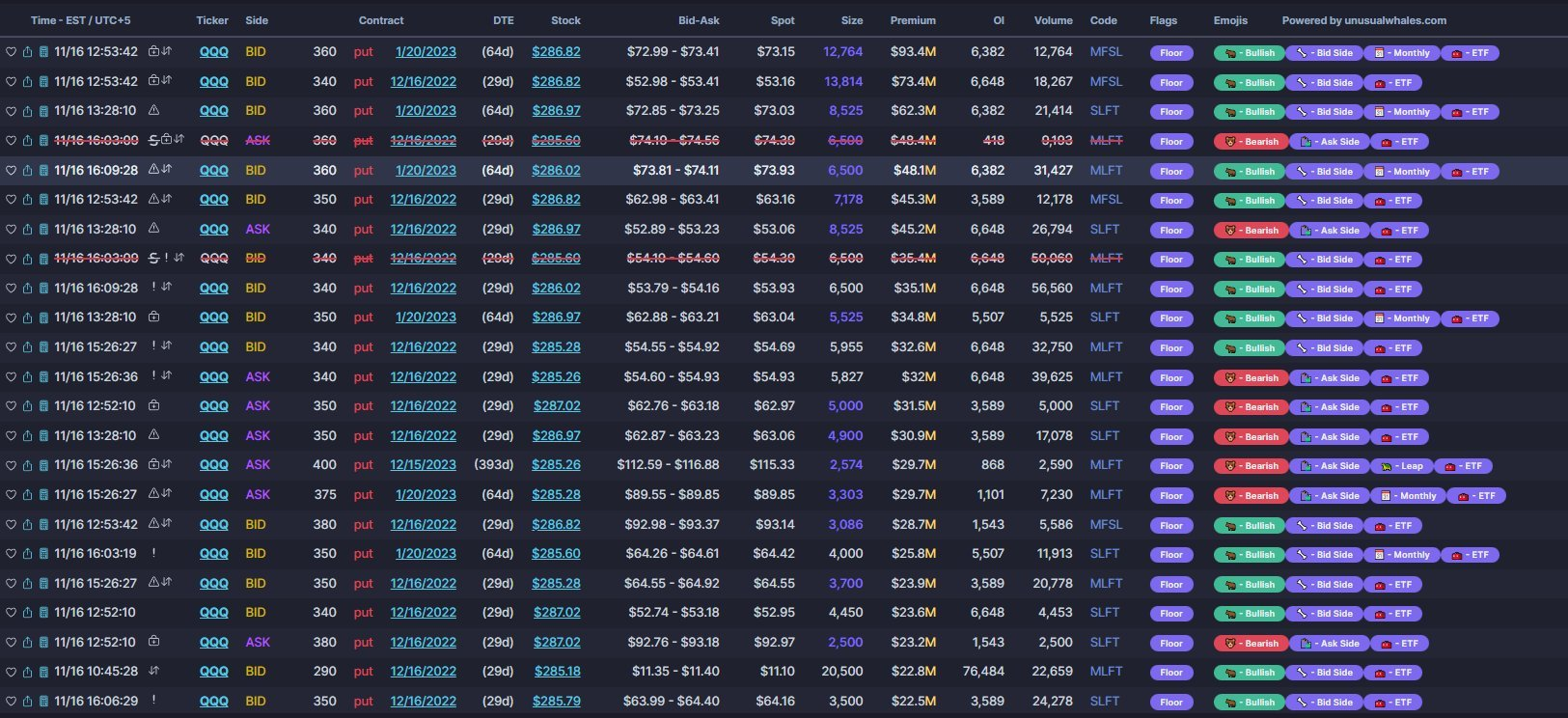
Task: Click lock icon on the $34.8M row
Action: (x=153, y=318)
